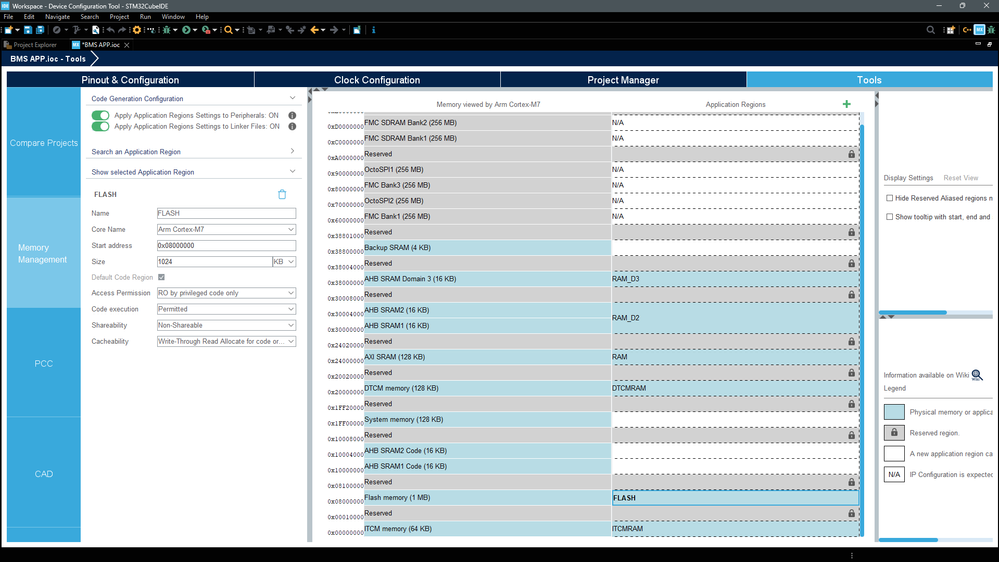Screen dimensions: 999x562
Task: Start the Debug bug icon in toolbar
Action: click(167, 30)
